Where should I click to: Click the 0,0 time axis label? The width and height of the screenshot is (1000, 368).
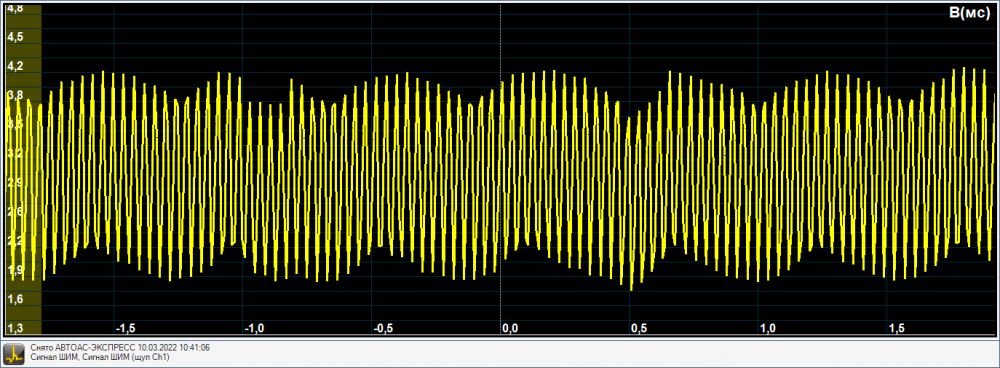pyautogui.click(x=510, y=328)
